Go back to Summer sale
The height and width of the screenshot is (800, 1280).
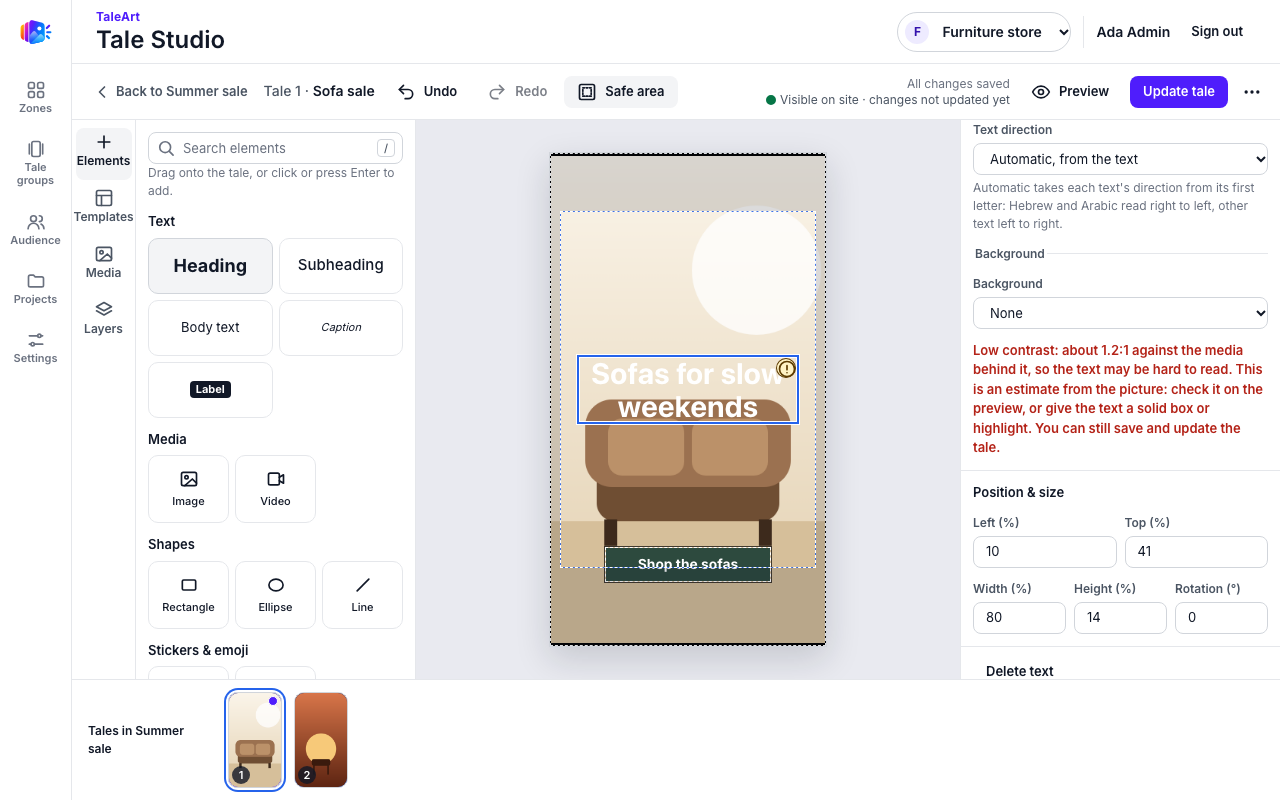[x=172, y=92]
